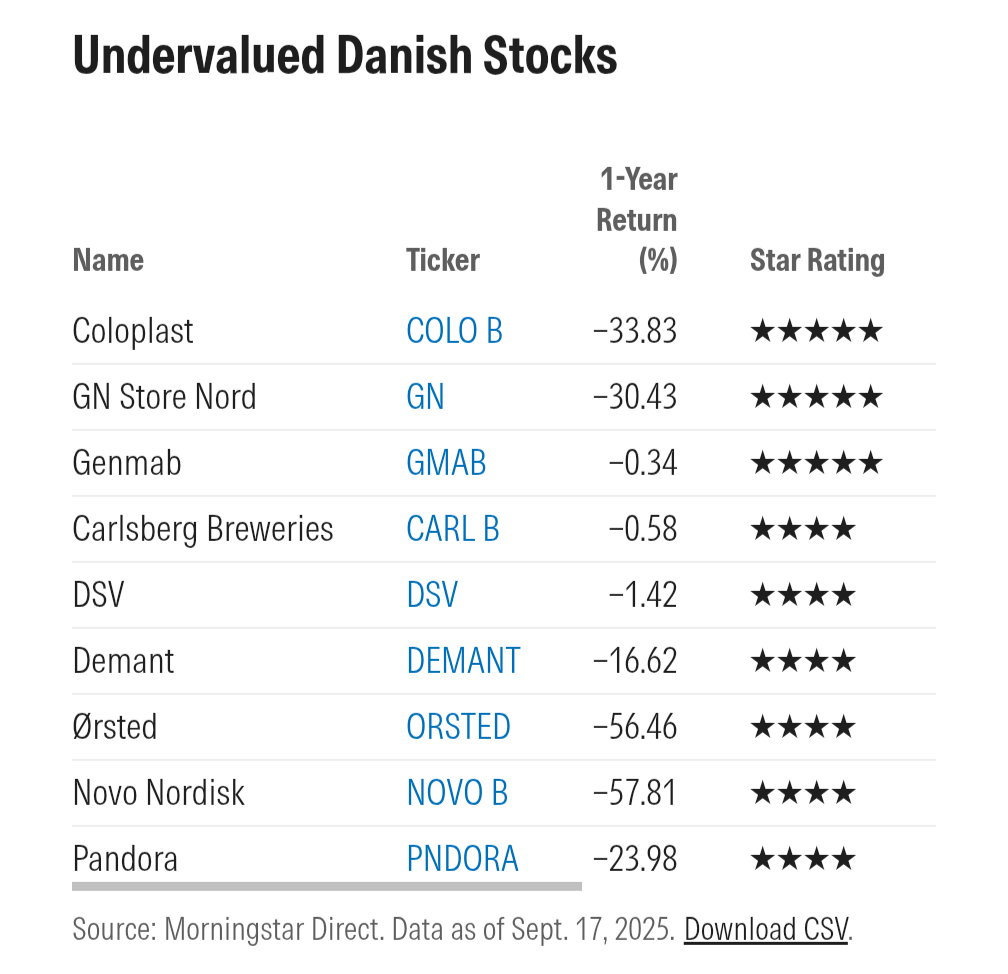The height and width of the screenshot is (974, 1008).
Task: Click the horizontal scrollbar under the table
Action: [x=327, y=887]
